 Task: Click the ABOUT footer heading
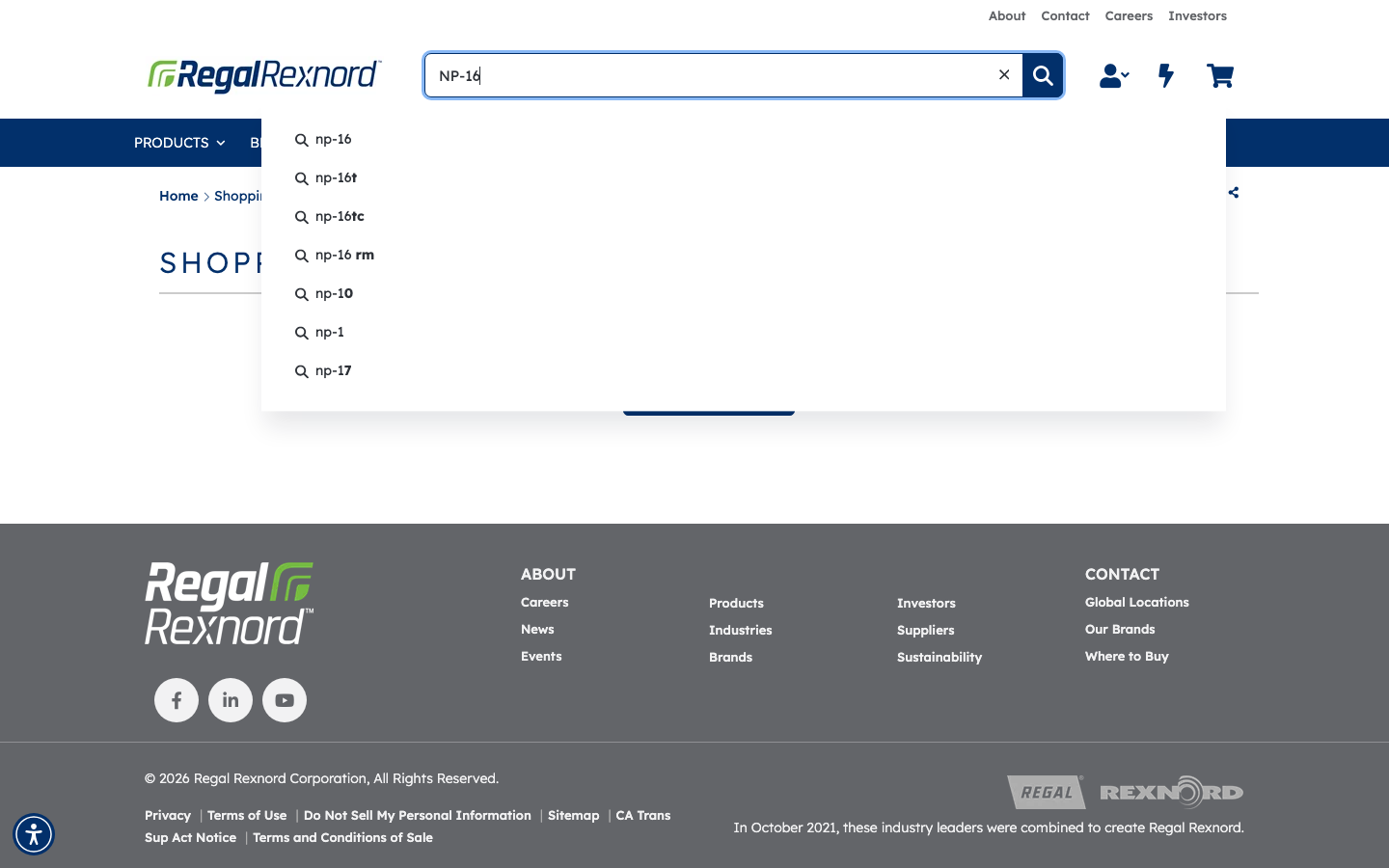(x=548, y=574)
